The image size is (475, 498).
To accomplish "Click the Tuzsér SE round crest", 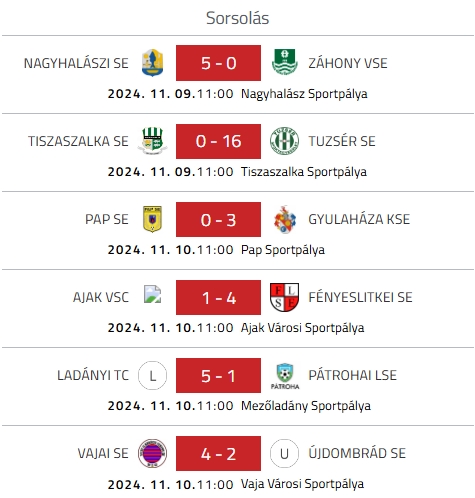I will click(284, 141).
